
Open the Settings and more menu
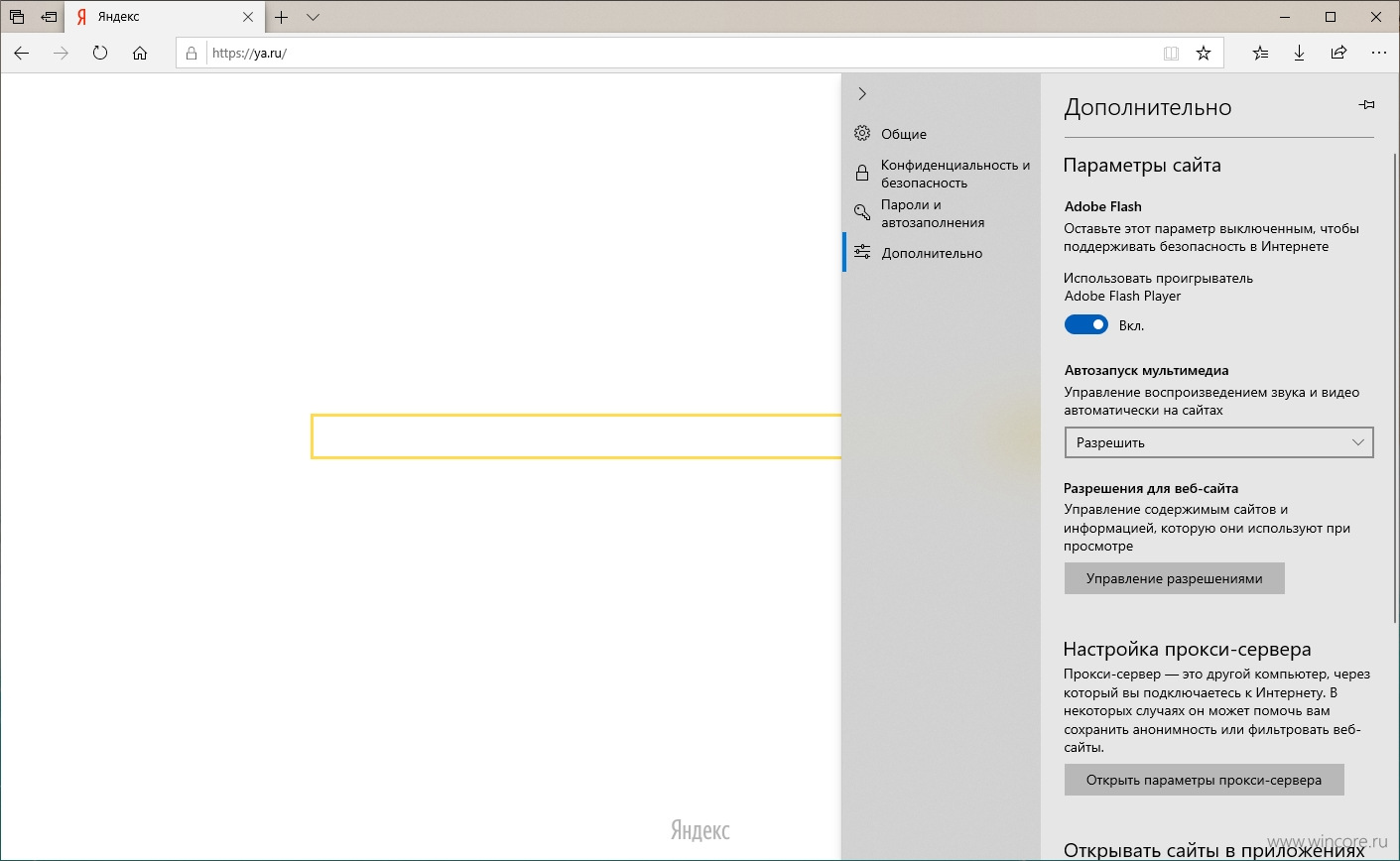(1378, 54)
